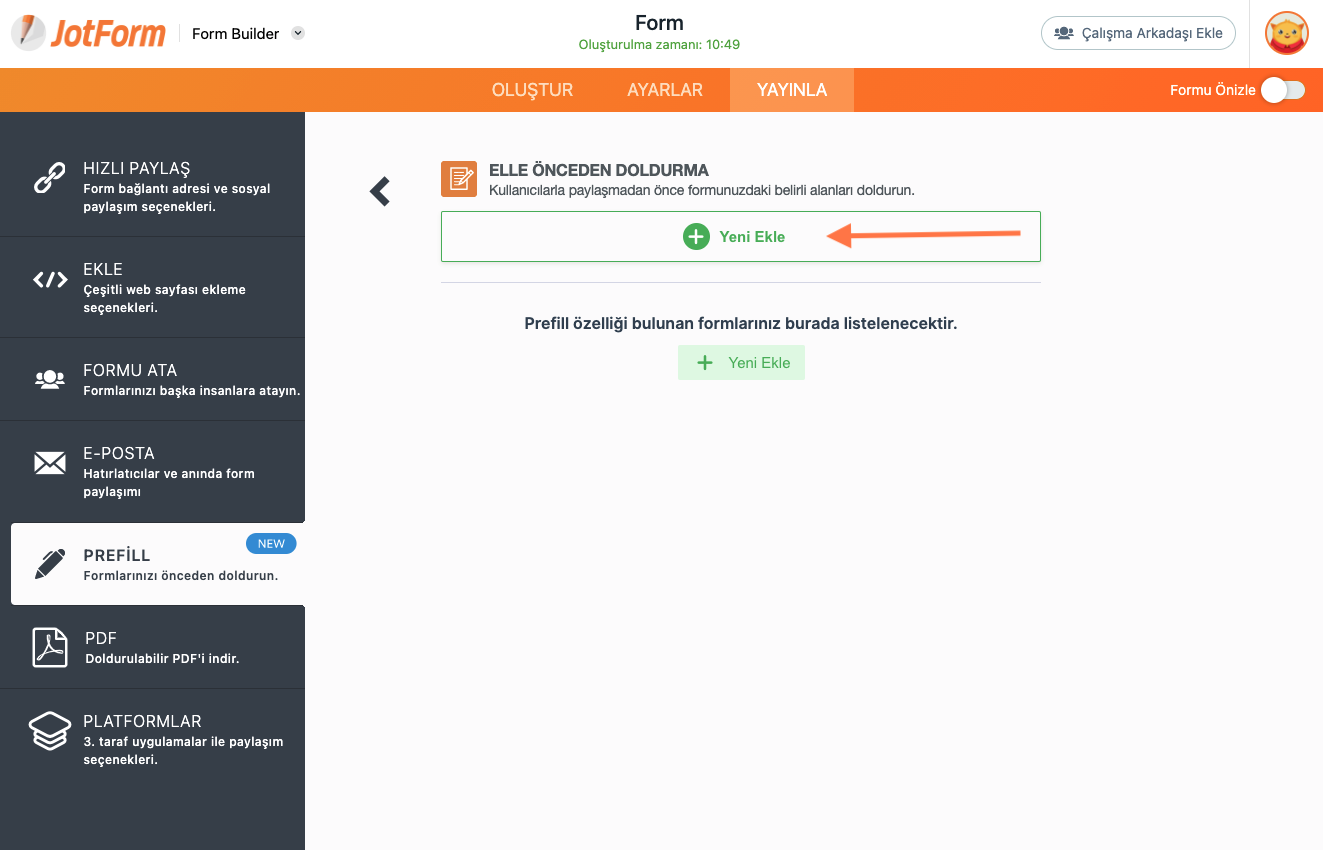1323x850 pixels.
Task: Click the E-Posta envelope icon
Action: 50,462
